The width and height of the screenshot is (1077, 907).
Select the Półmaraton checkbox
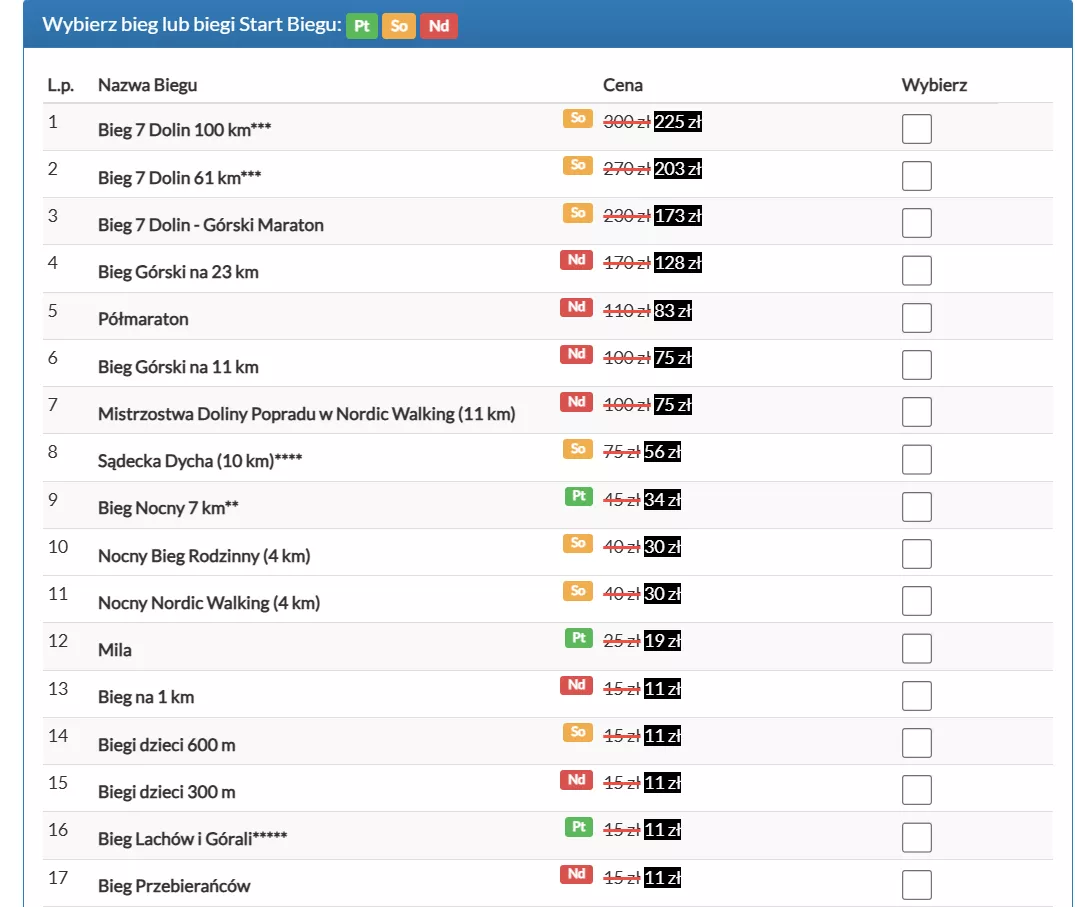(x=916, y=318)
